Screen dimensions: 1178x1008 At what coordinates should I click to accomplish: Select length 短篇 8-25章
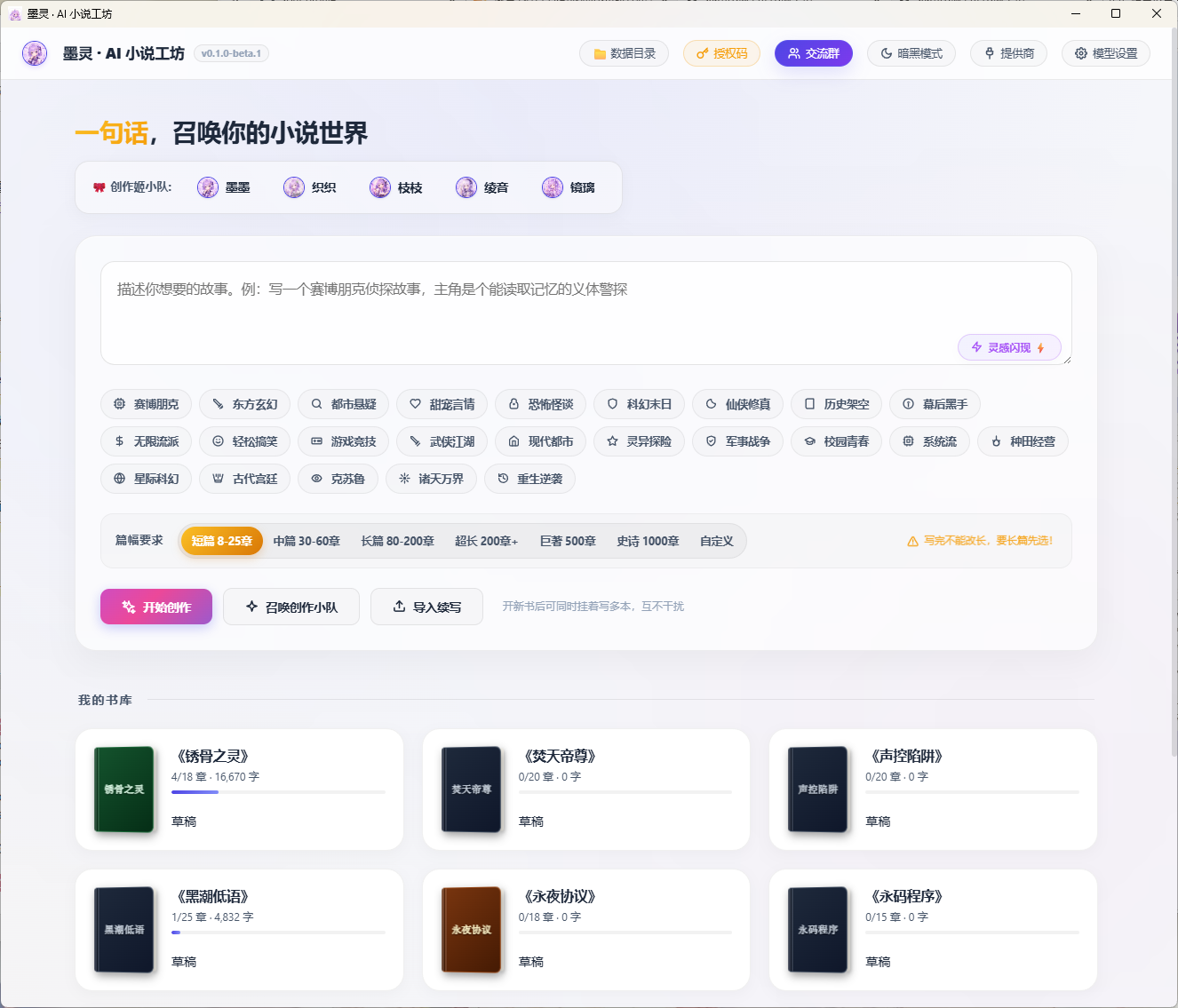coord(222,541)
